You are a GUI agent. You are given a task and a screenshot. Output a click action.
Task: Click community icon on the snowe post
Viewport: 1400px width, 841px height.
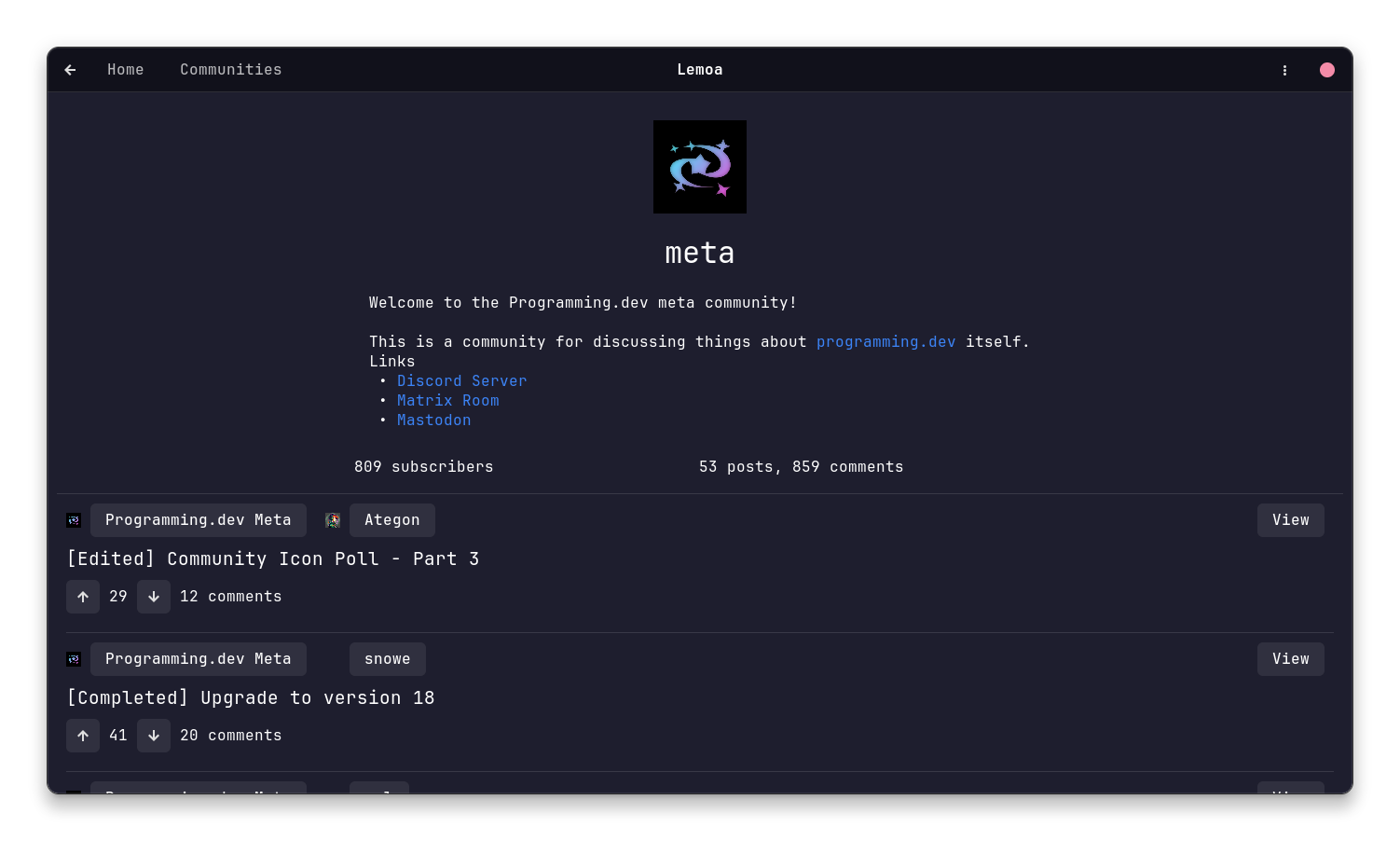click(74, 659)
